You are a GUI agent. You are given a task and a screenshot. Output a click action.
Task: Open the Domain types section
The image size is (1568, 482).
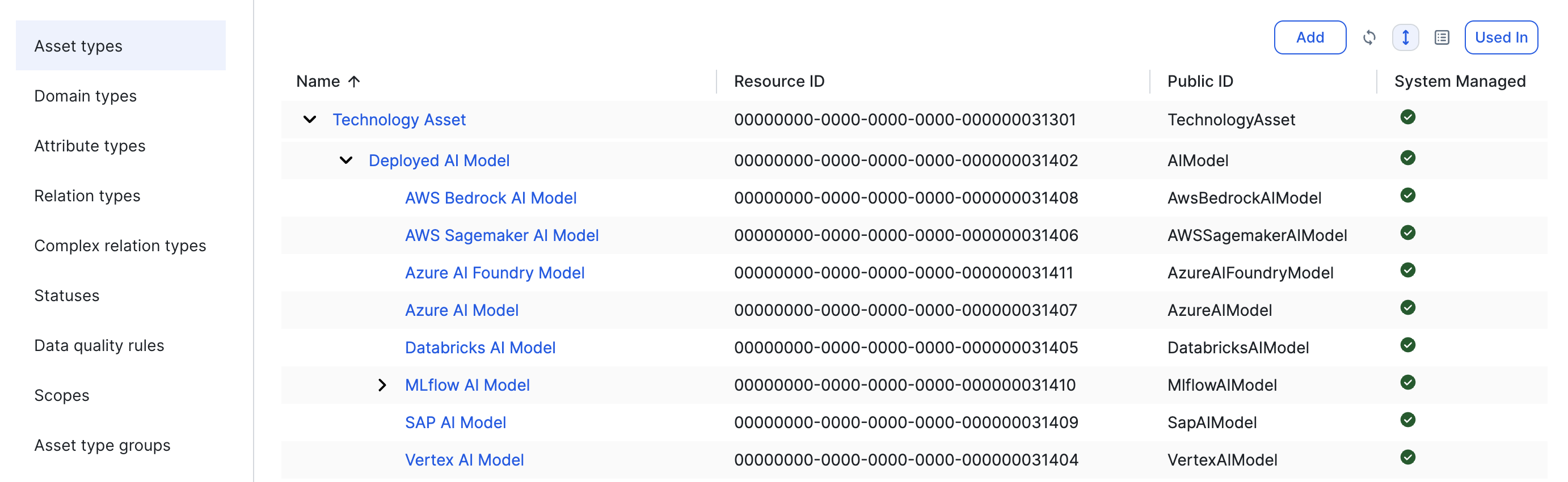tap(85, 96)
